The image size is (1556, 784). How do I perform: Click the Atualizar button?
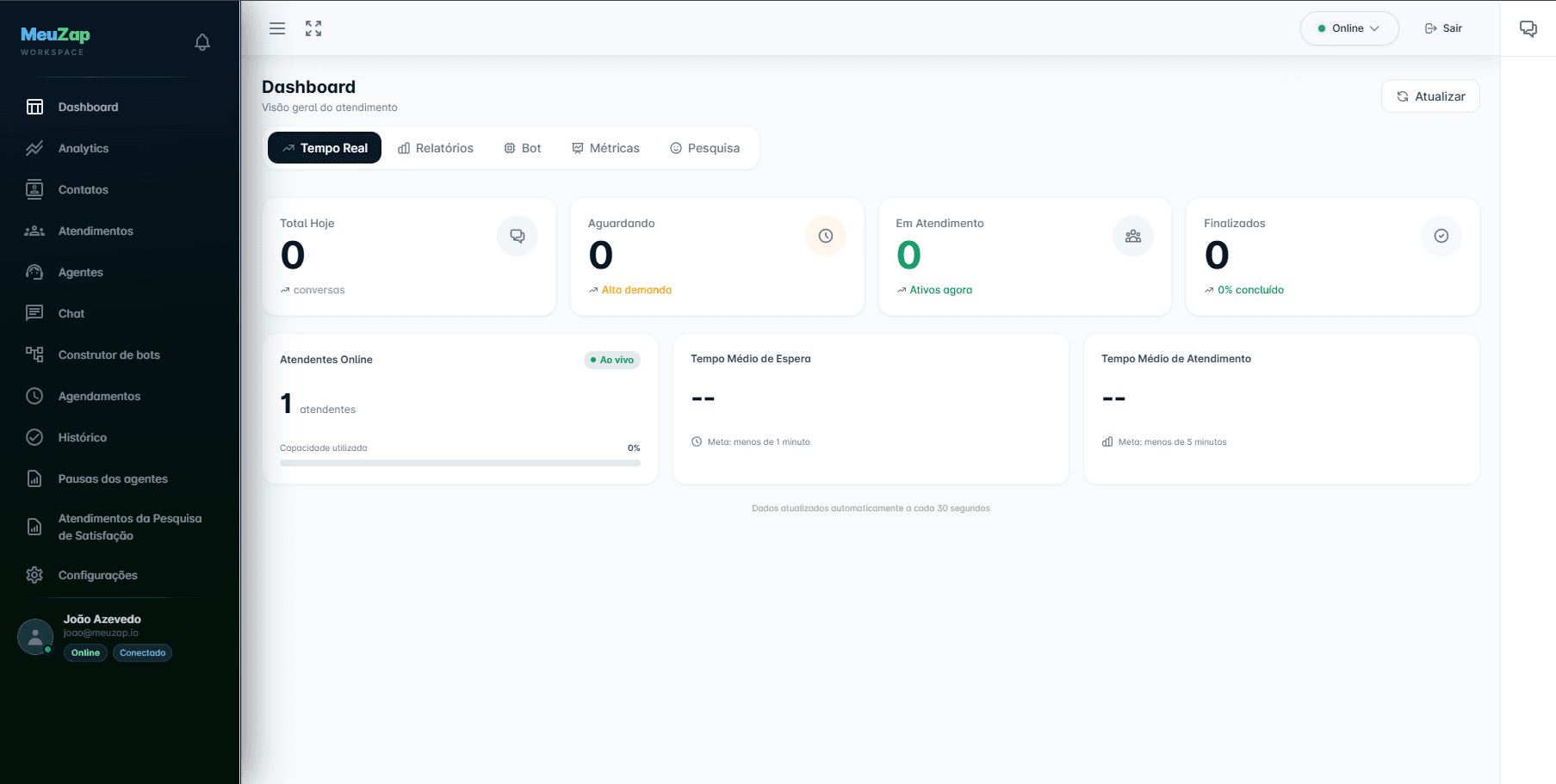1429,96
